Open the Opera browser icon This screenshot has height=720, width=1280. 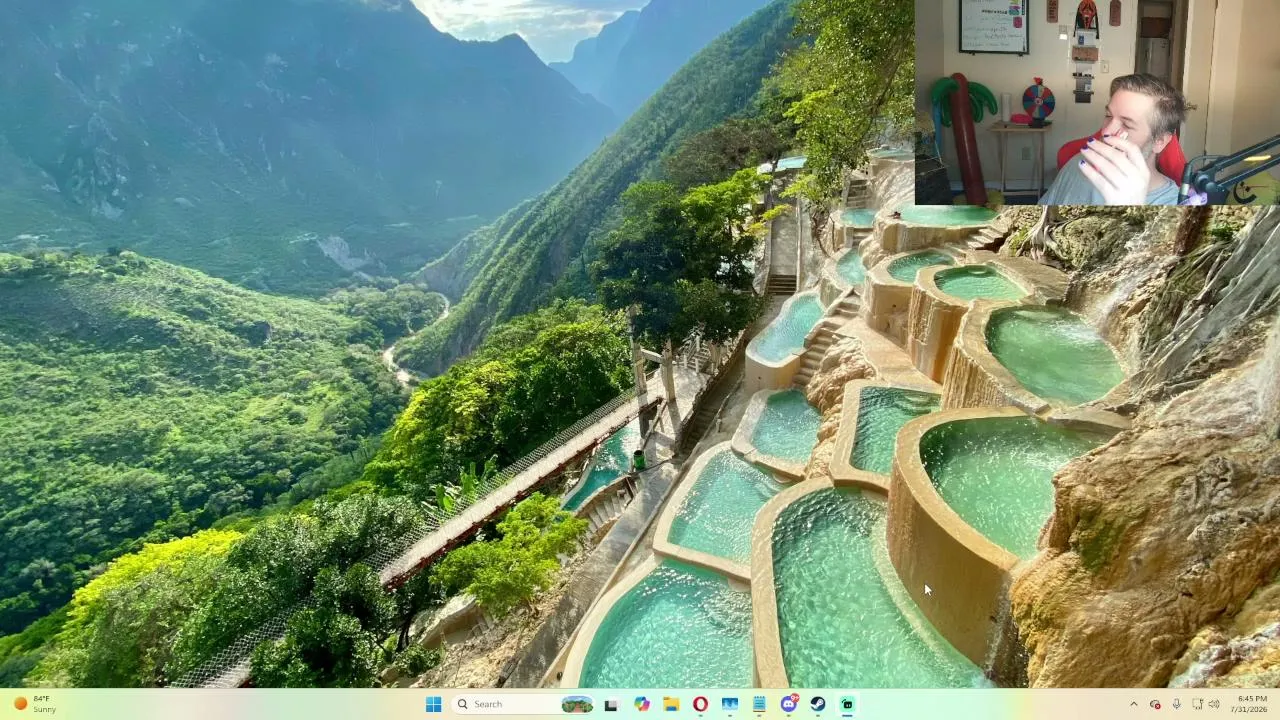coord(700,704)
